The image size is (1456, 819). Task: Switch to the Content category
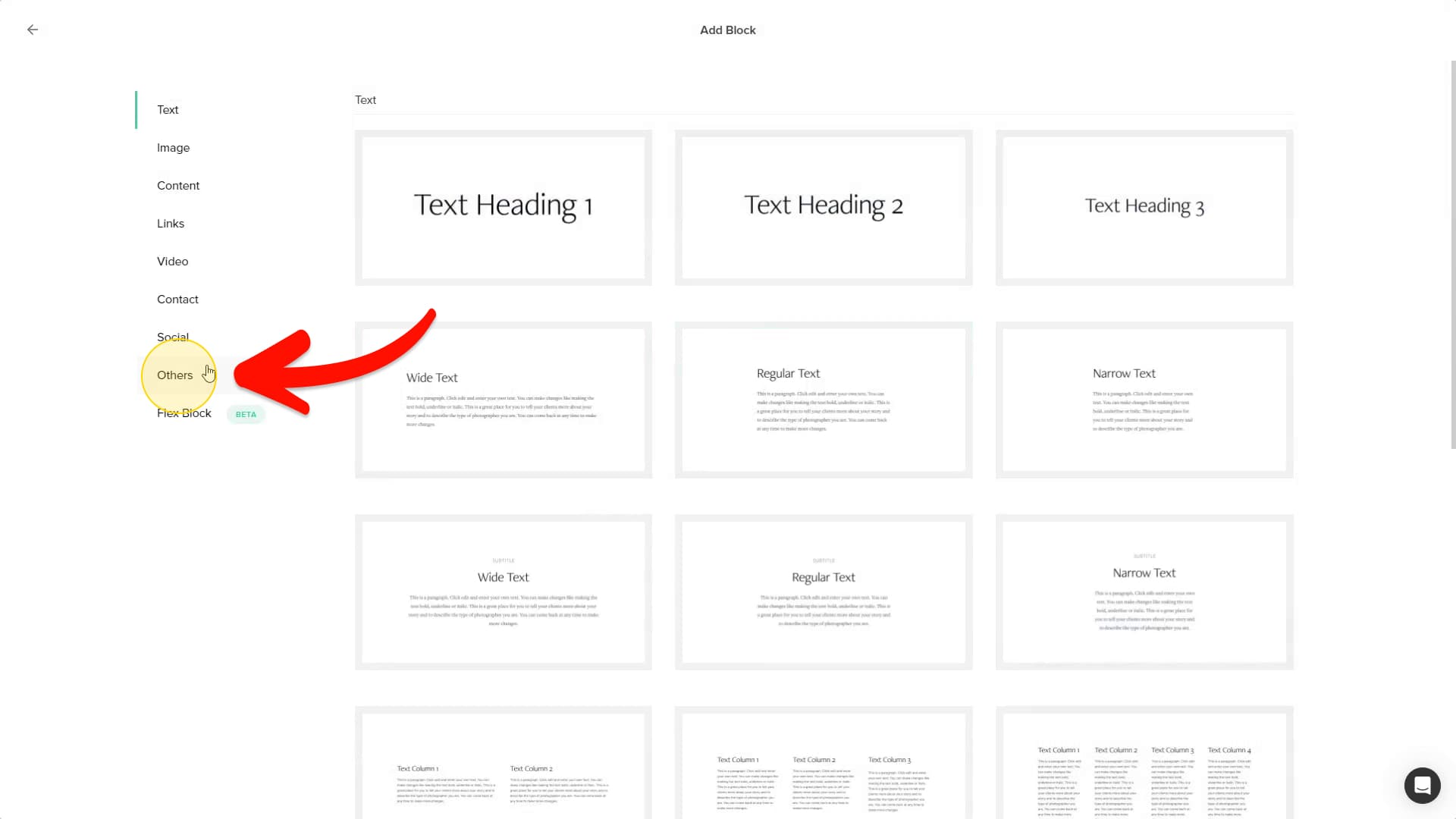pyautogui.click(x=178, y=186)
